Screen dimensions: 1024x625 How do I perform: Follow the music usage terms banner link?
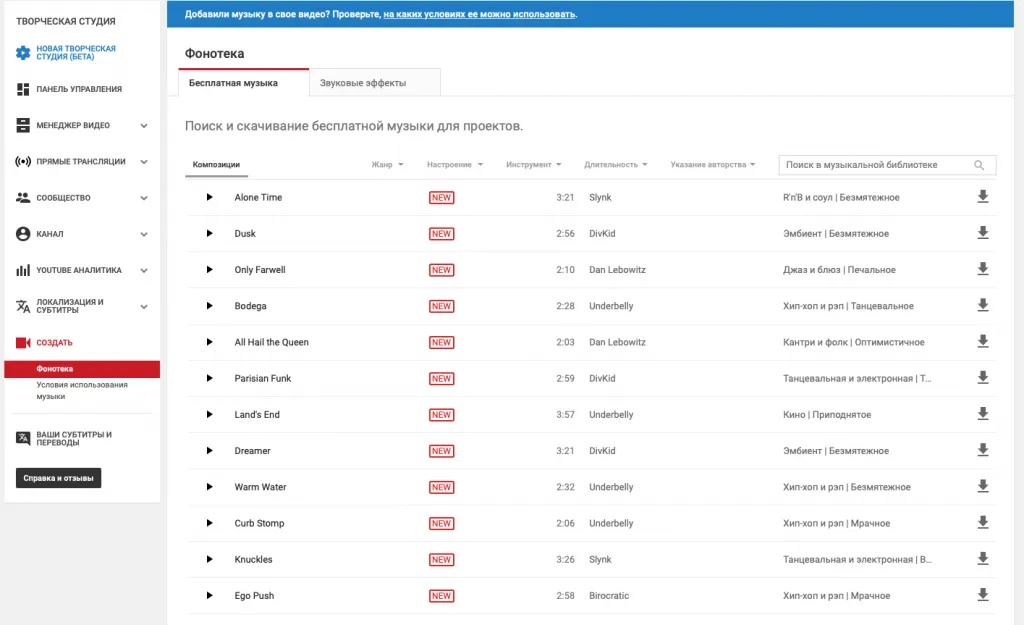479,14
